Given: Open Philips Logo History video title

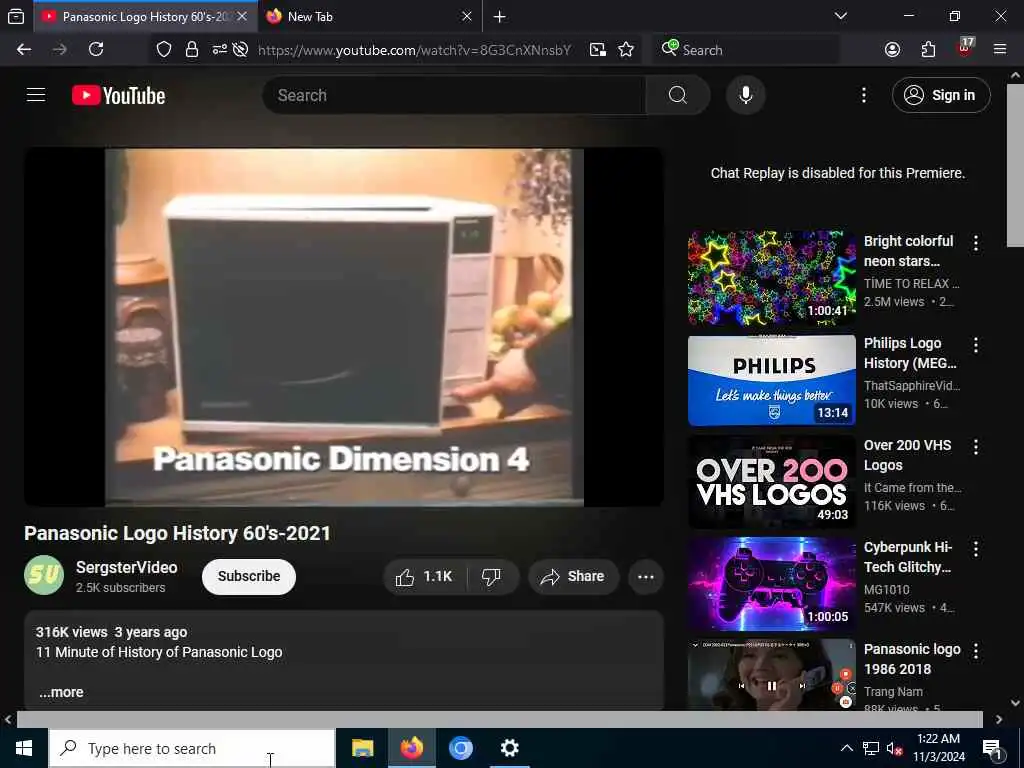Looking at the screenshot, I should point(910,353).
